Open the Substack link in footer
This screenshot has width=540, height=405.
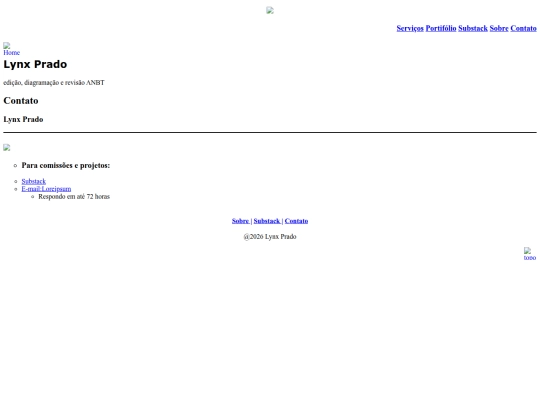(267, 221)
